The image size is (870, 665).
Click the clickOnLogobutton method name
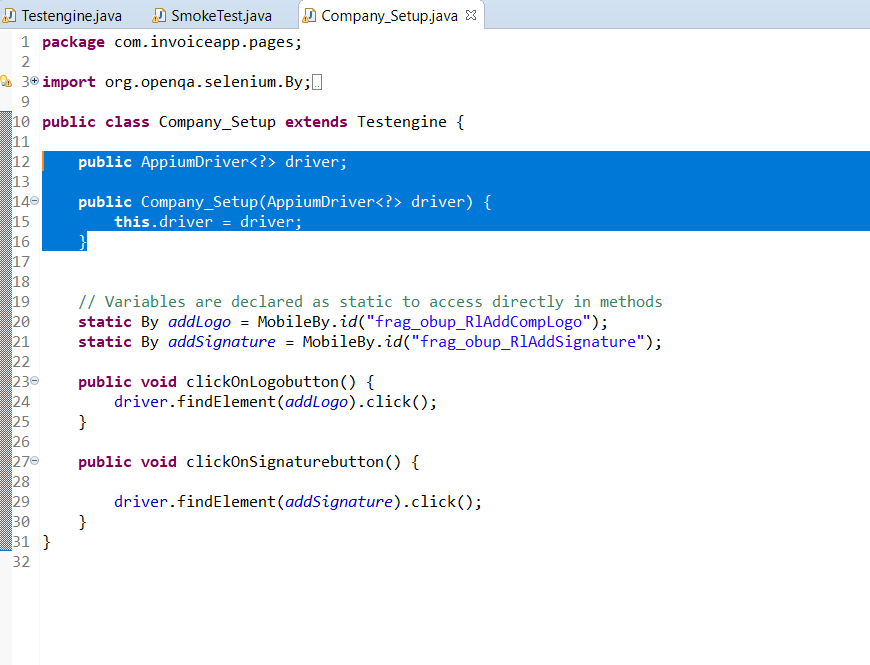262,382
